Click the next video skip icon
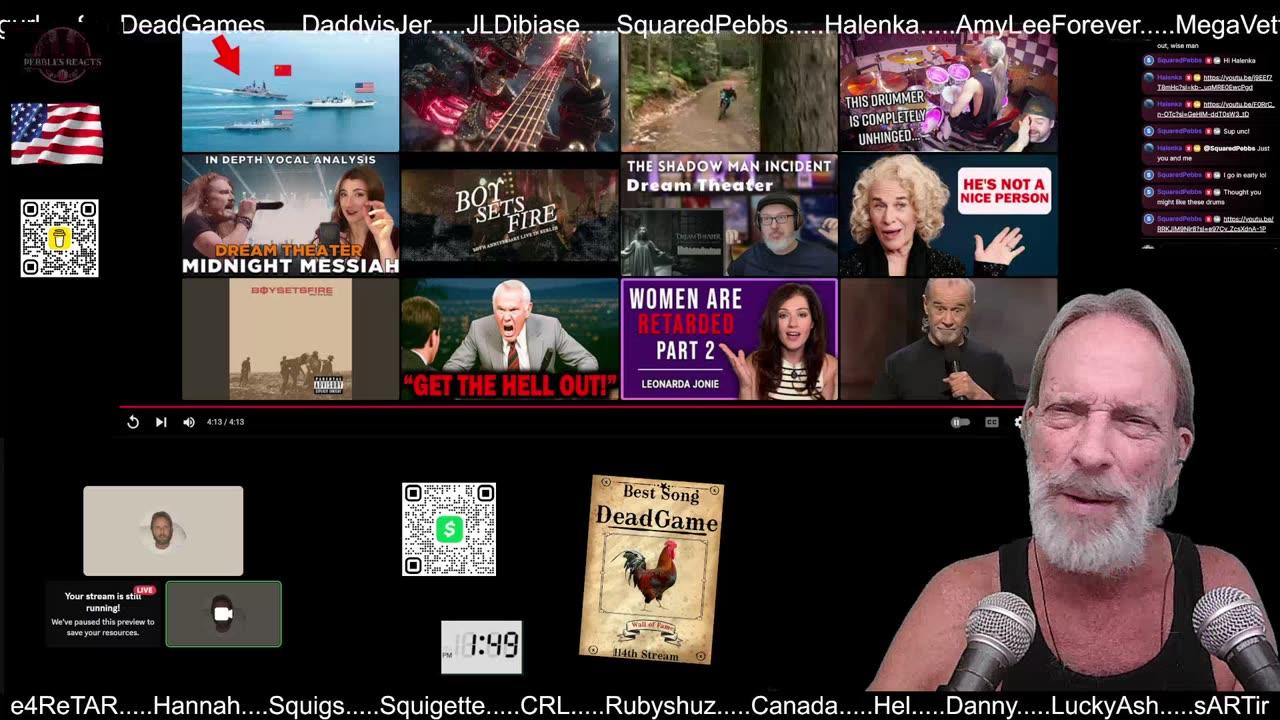The width and height of the screenshot is (1280, 720). point(161,422)
